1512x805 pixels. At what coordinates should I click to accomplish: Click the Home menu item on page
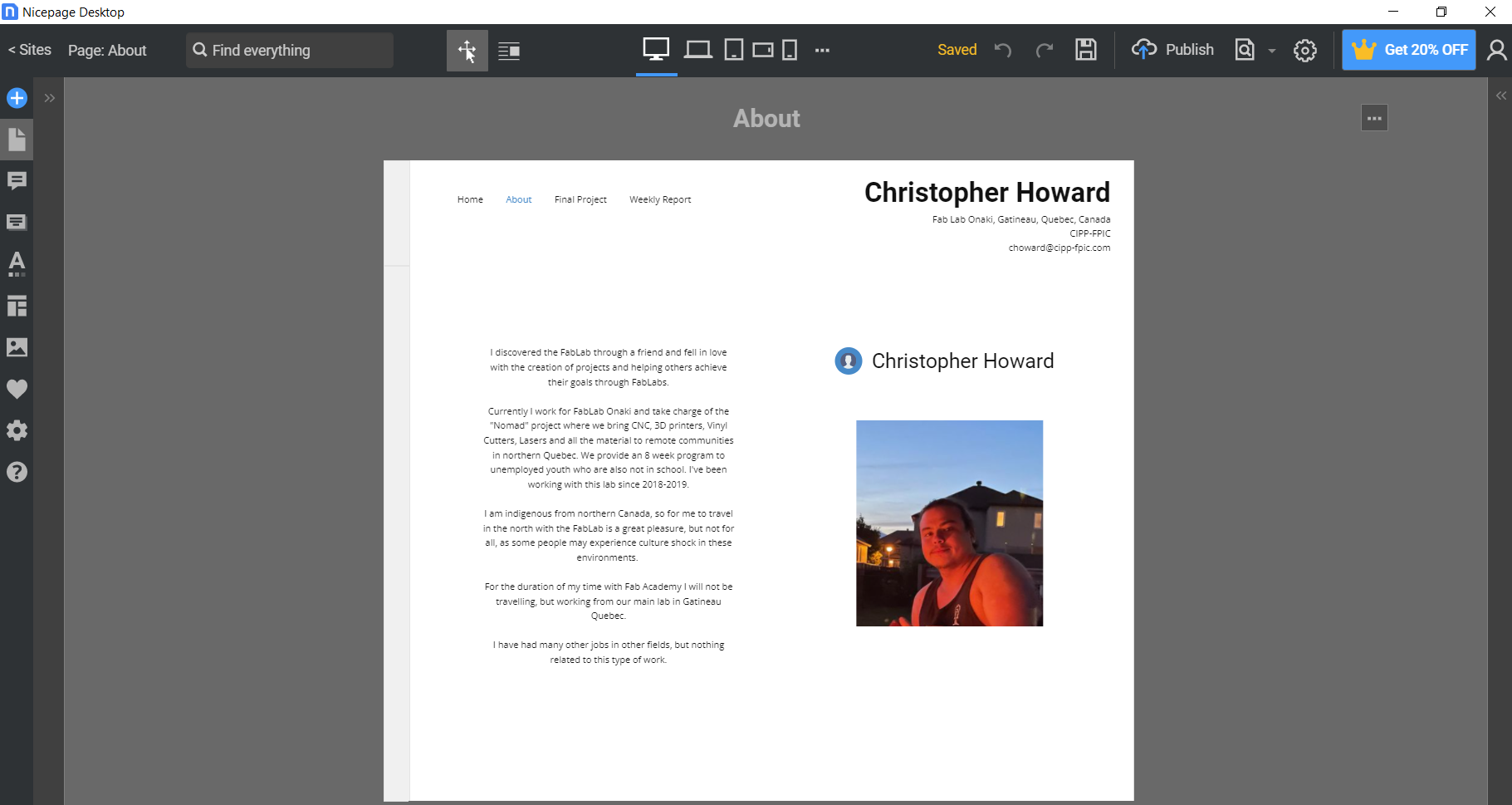[x=470, y=199]
